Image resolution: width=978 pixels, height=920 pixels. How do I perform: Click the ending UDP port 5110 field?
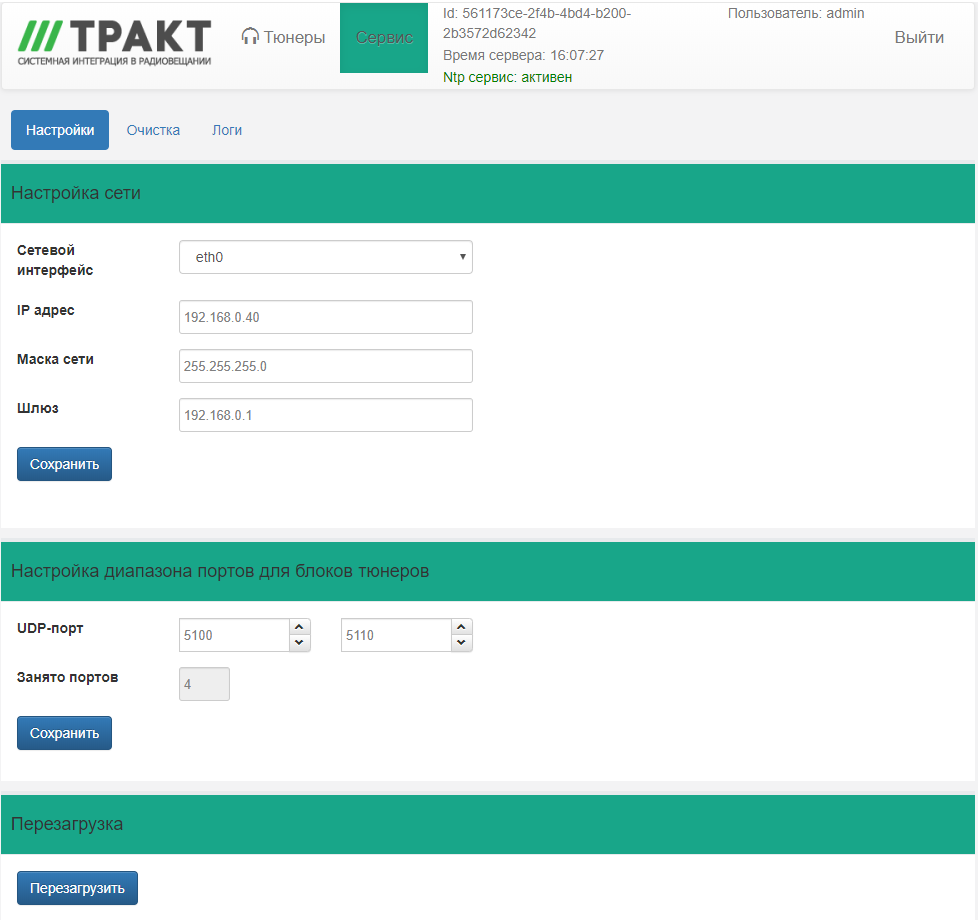pyautogui.click(x=395, y=635)
